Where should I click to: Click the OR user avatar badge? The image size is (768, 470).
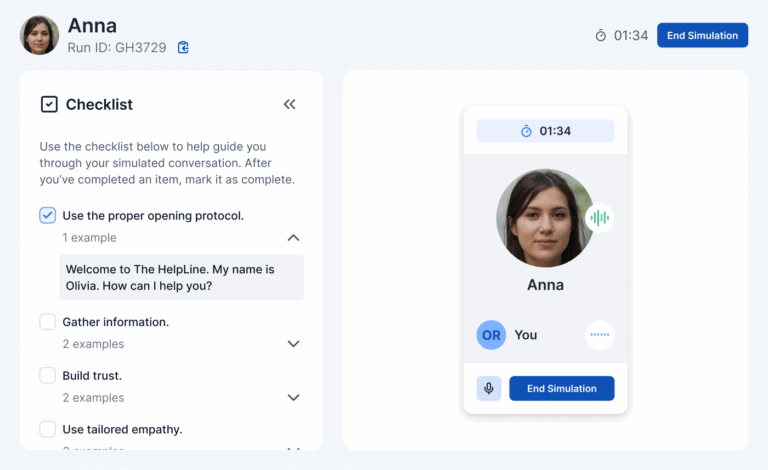click(491, 335)
